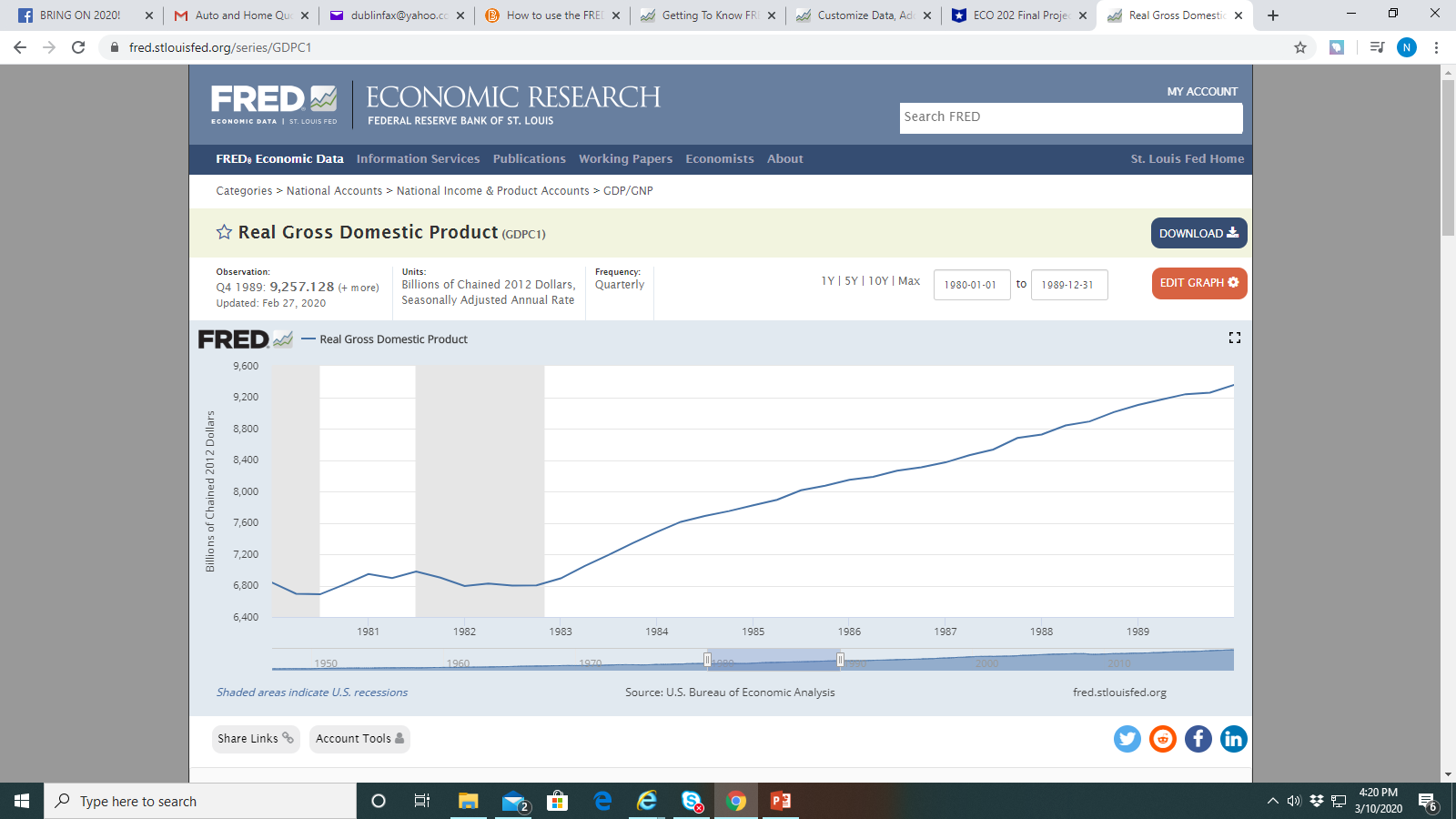
Task: Share the series on Twitter
Action: [1127, 739]
